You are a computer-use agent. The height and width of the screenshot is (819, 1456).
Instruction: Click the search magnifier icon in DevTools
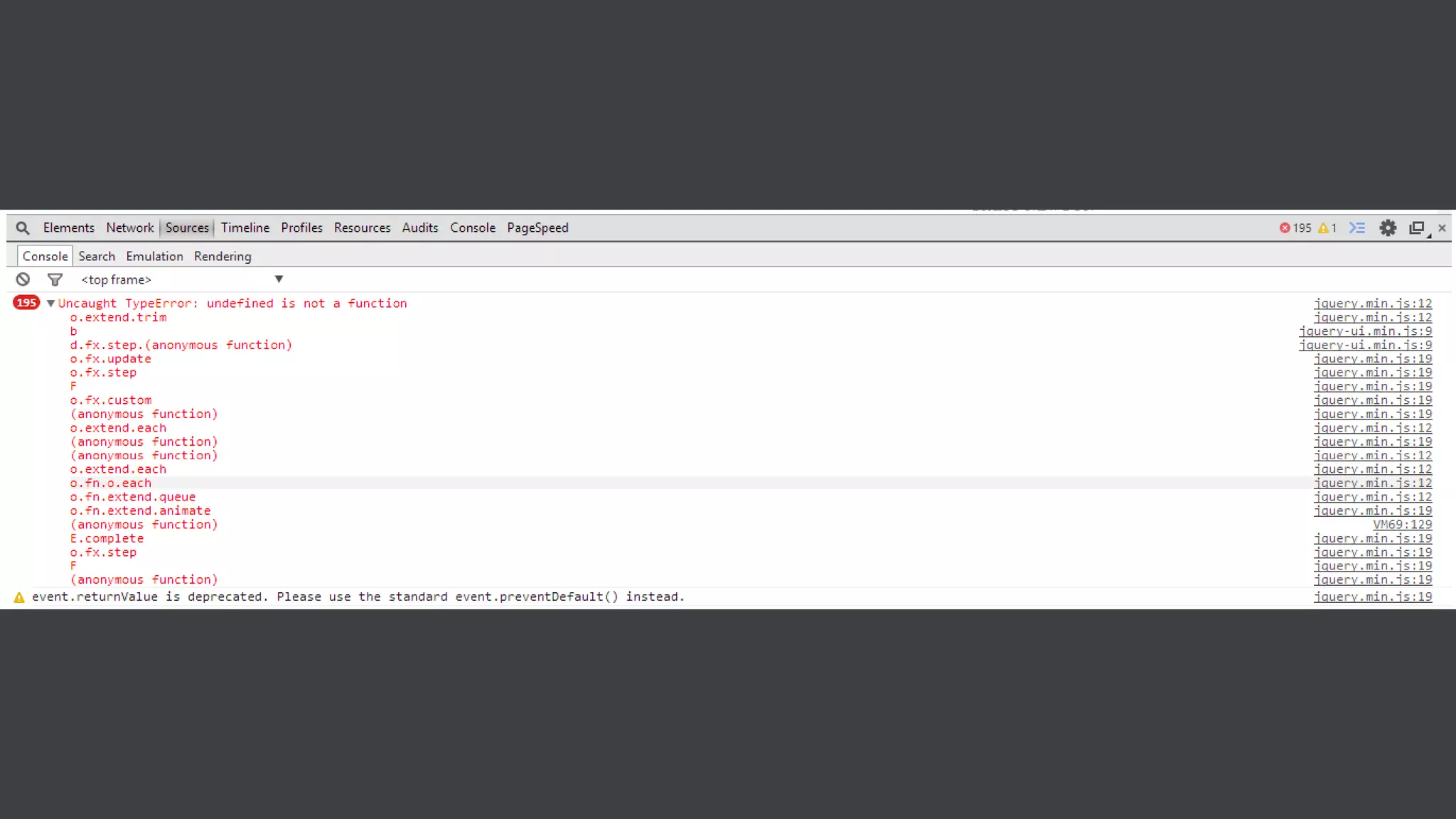point(23,228)
